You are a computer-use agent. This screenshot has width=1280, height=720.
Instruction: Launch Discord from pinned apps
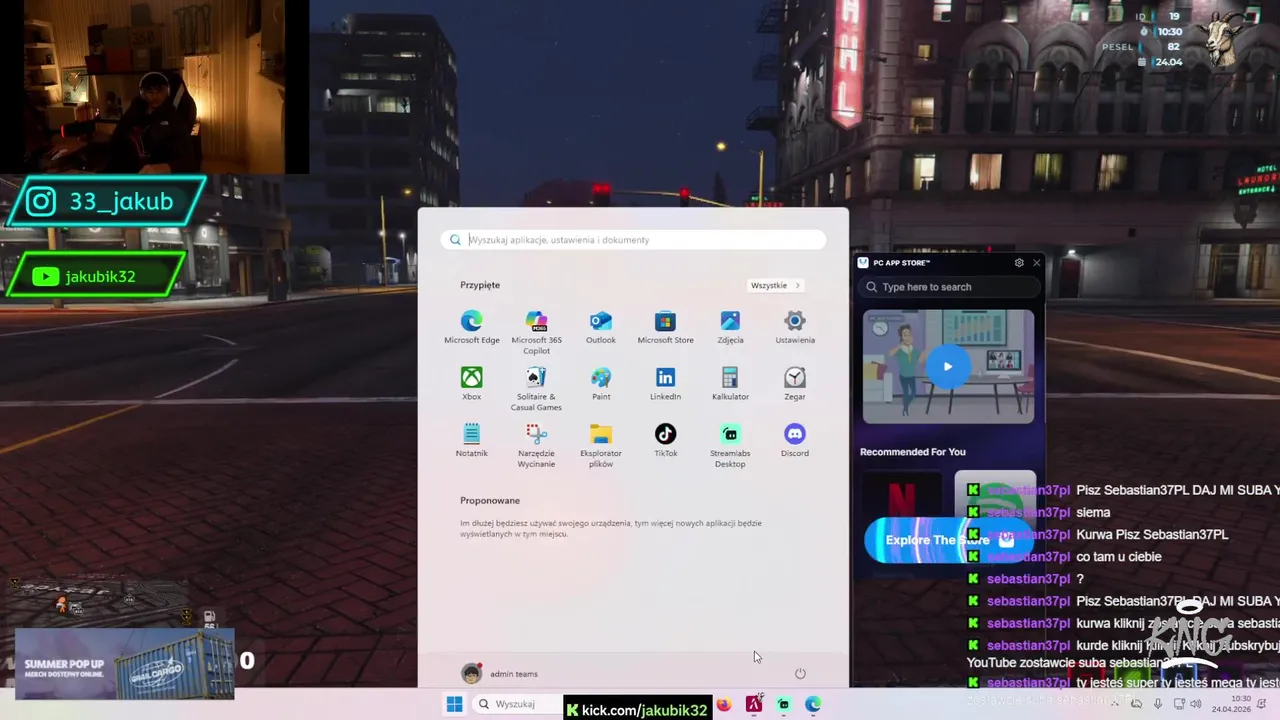pyautogui.click(x=795, y=440)
